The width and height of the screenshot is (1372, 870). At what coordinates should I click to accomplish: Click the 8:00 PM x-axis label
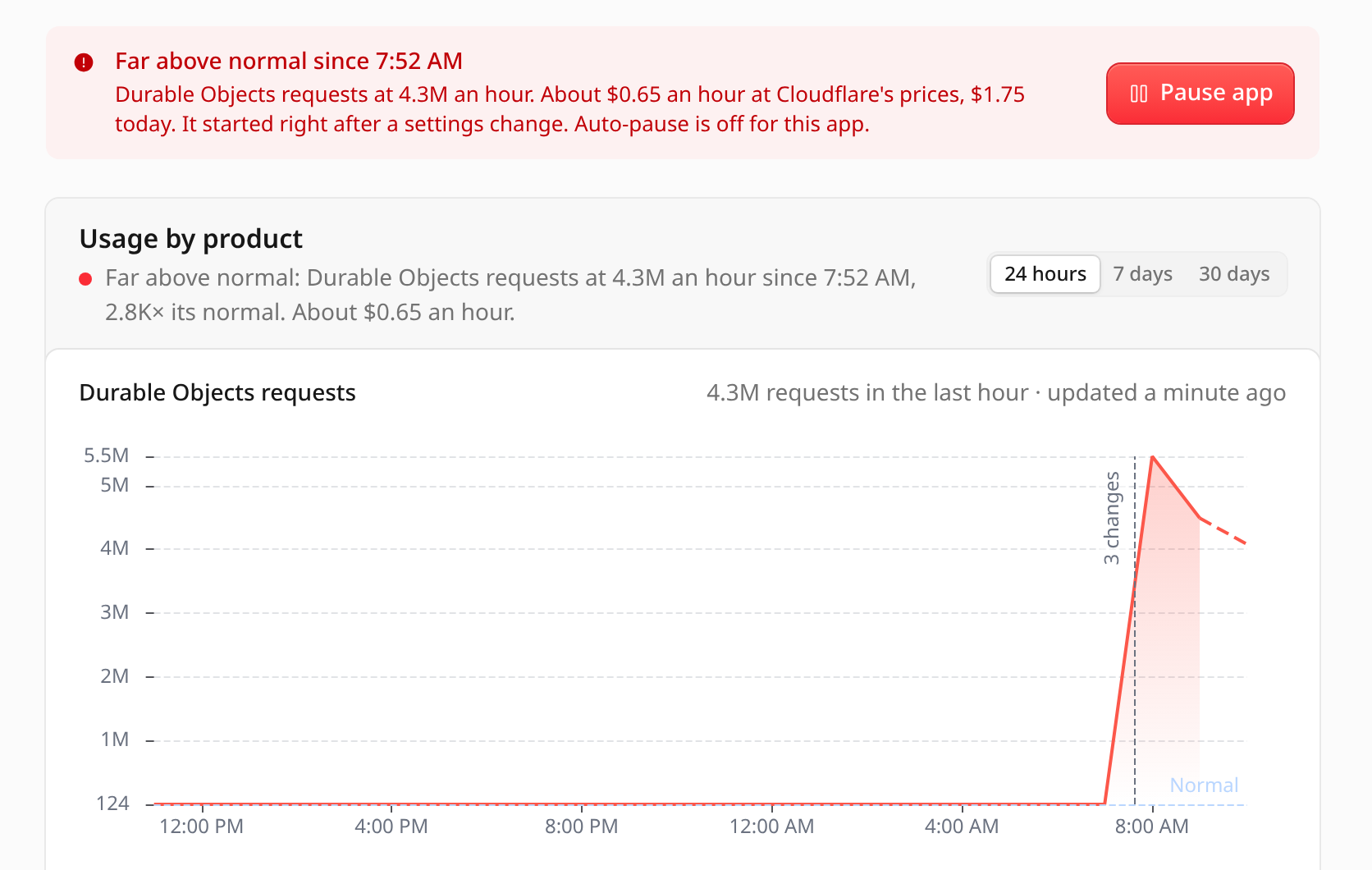coord(581,826)
